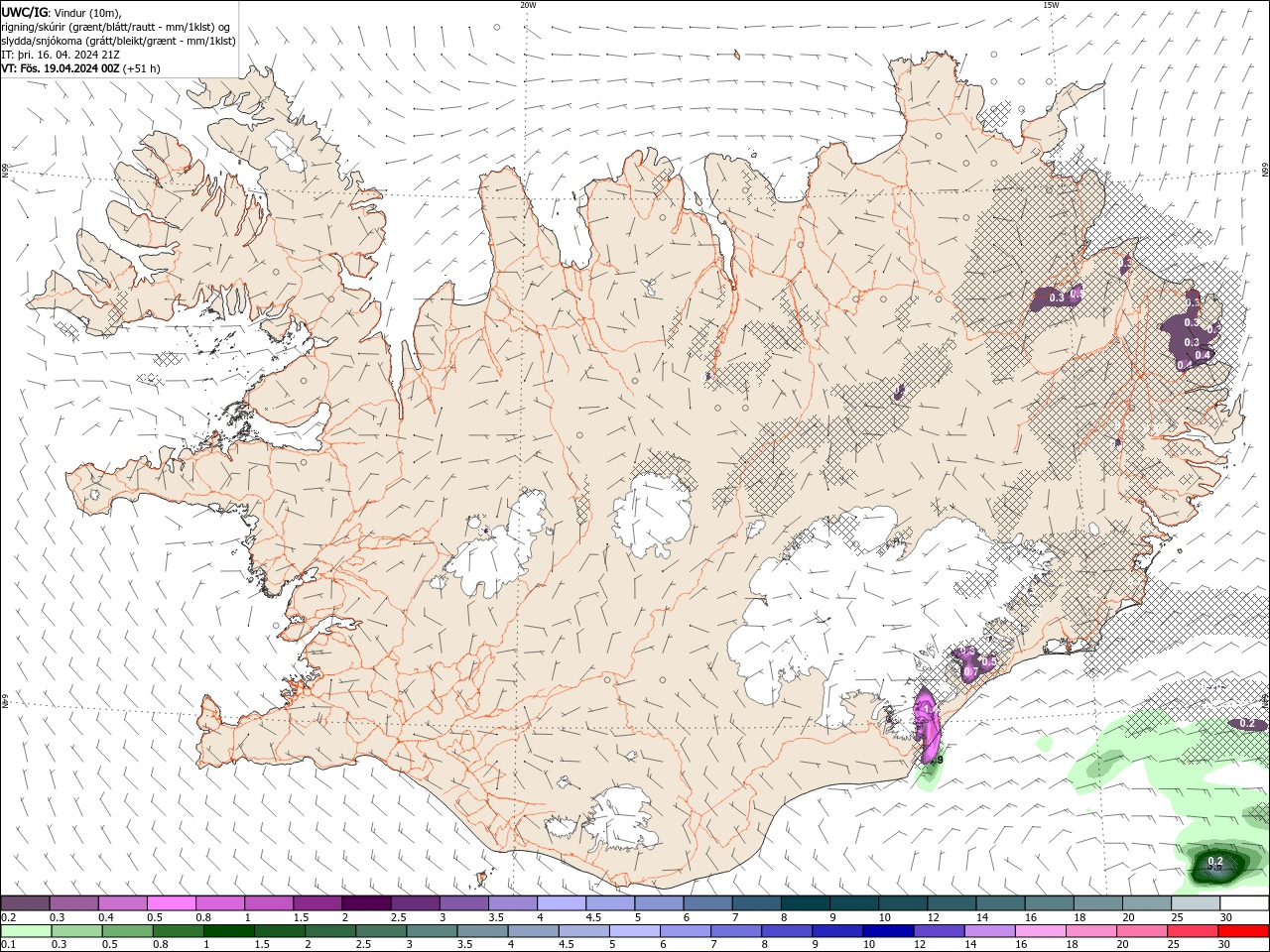The image size is (1270, 952).
Task: Select the orchid 0.4 swatch in upper legend
Action: click(122, 903)
